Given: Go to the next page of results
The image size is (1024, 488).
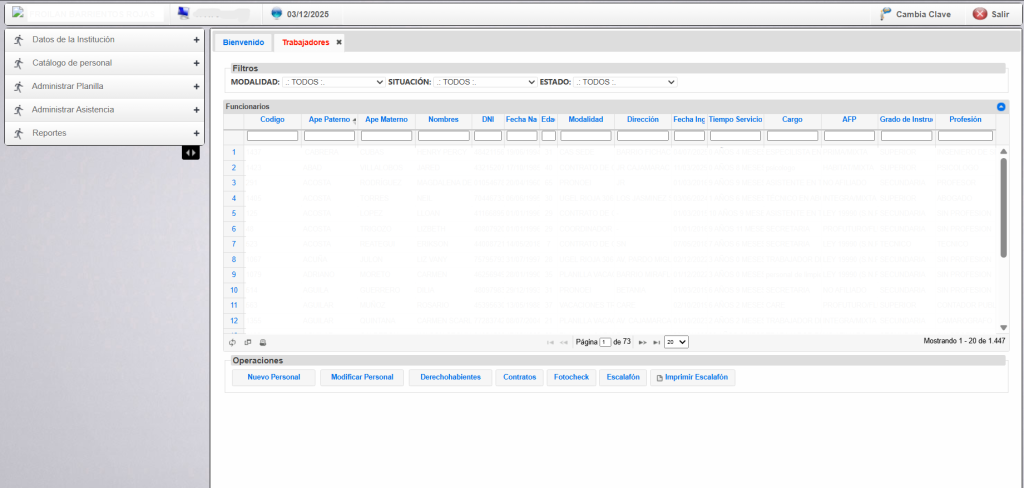Looking at the screenshot, I should coord(642,342).
